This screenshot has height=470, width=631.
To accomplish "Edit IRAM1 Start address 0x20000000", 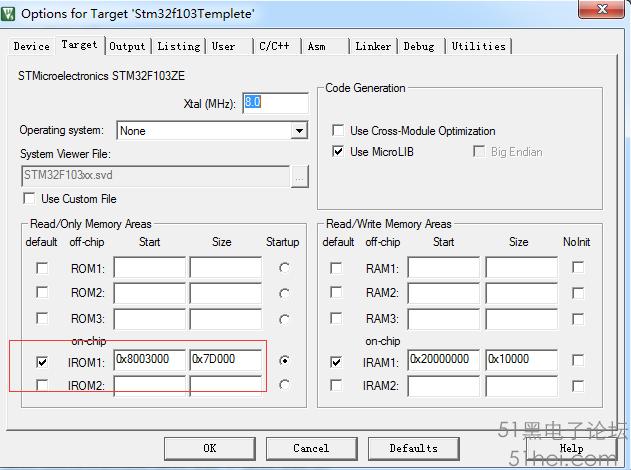I will coord(444,360).
